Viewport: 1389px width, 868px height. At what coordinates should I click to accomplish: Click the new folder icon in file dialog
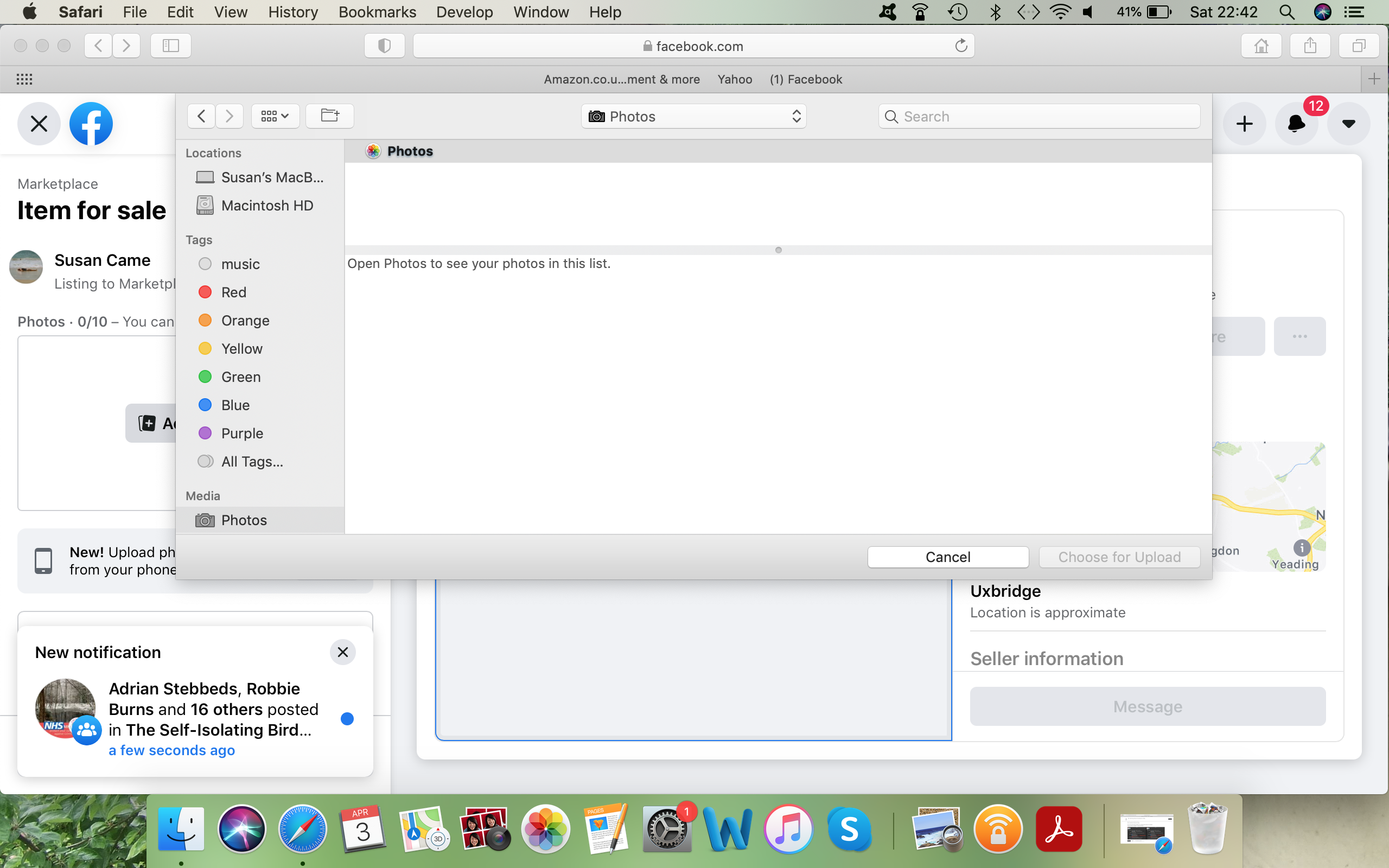pos(329,116)
